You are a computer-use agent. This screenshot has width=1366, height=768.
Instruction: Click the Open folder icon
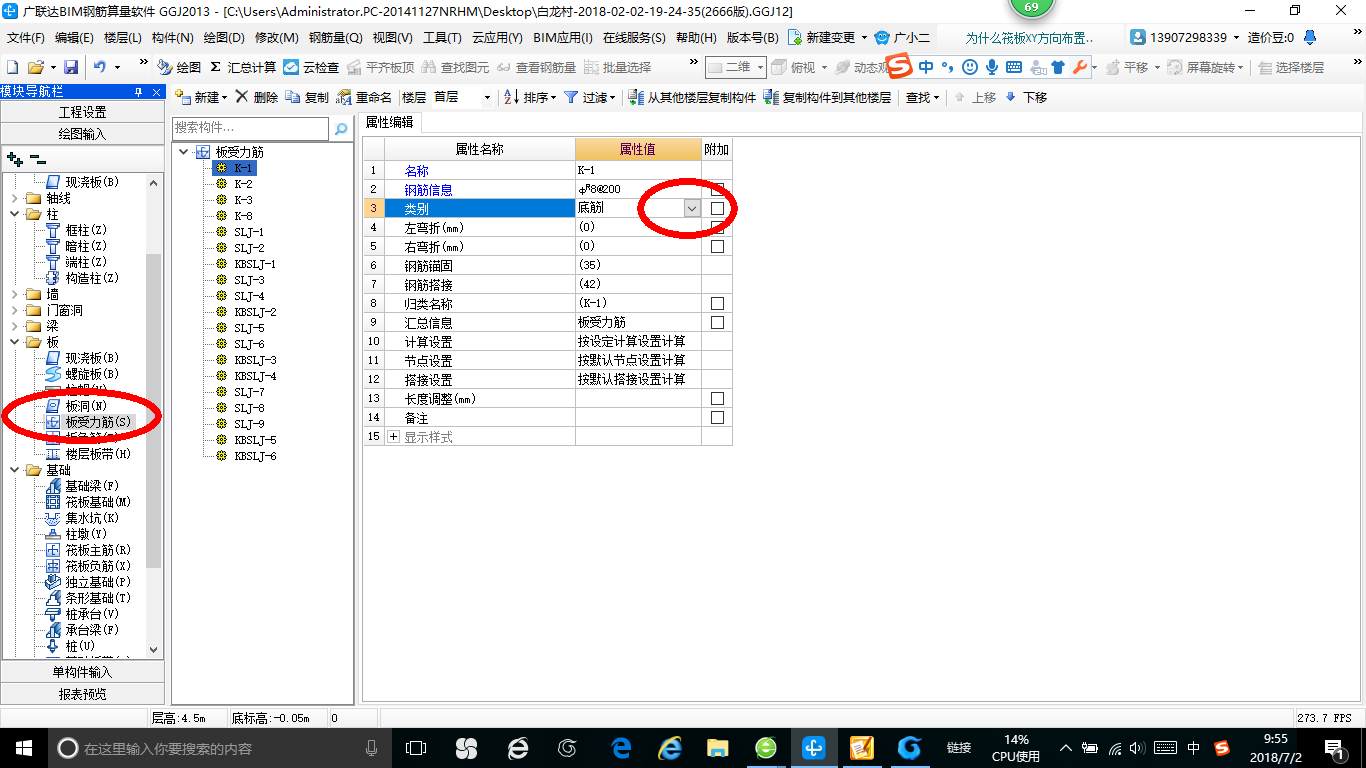[x=36, y=67]
